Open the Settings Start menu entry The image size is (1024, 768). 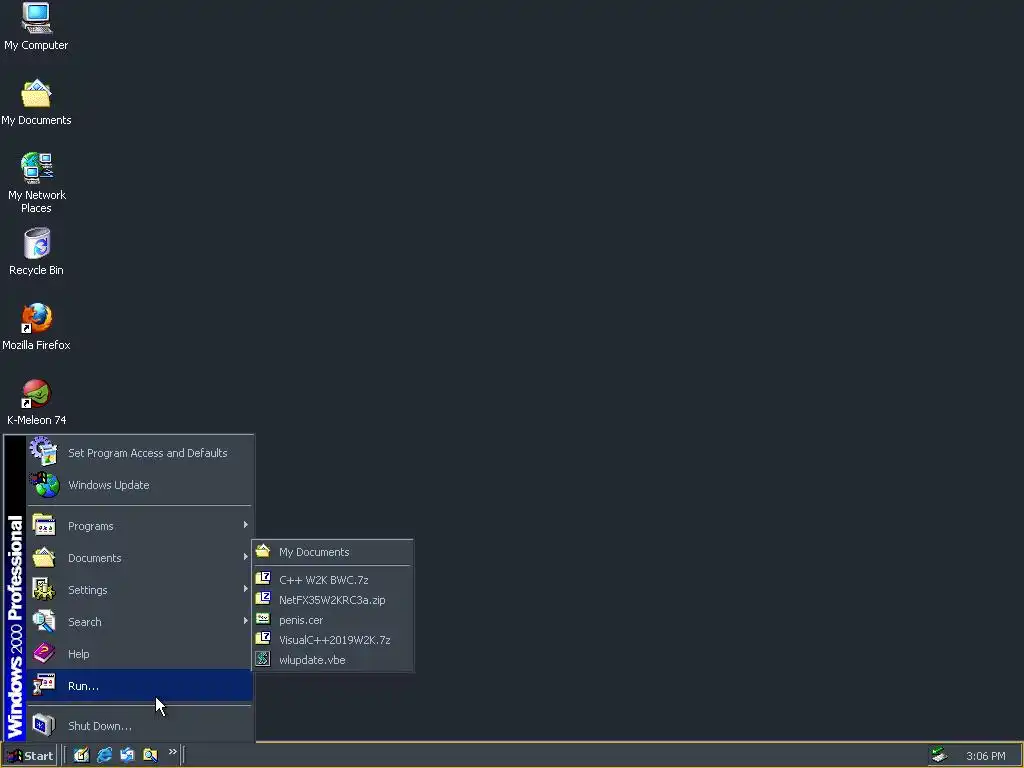click(x=140, y=590)
